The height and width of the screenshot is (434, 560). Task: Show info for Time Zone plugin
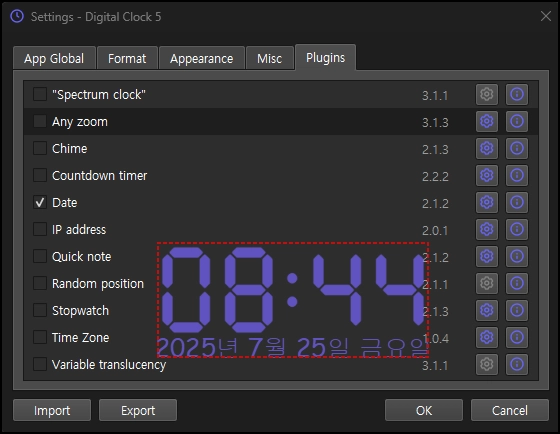[x=517, y=337]
